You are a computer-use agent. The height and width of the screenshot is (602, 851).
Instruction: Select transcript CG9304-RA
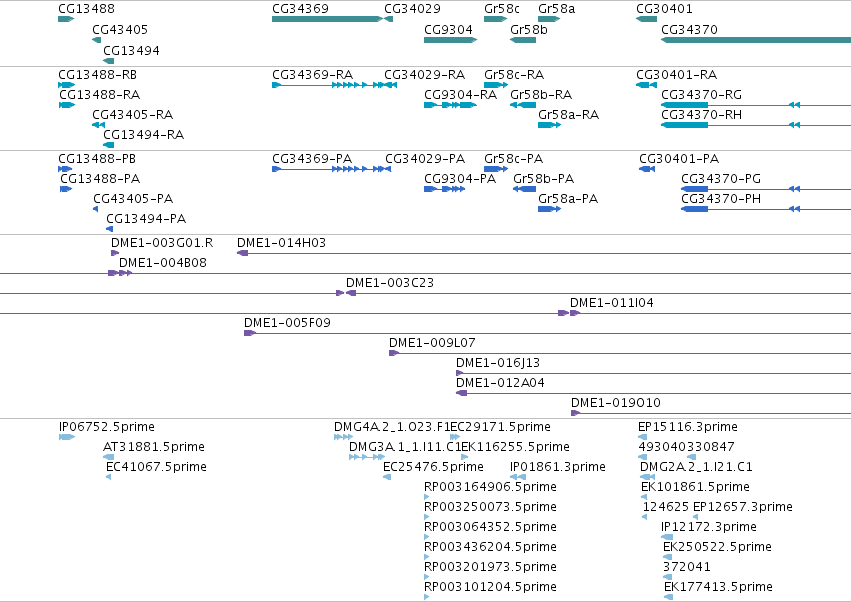tap(461, 95)
